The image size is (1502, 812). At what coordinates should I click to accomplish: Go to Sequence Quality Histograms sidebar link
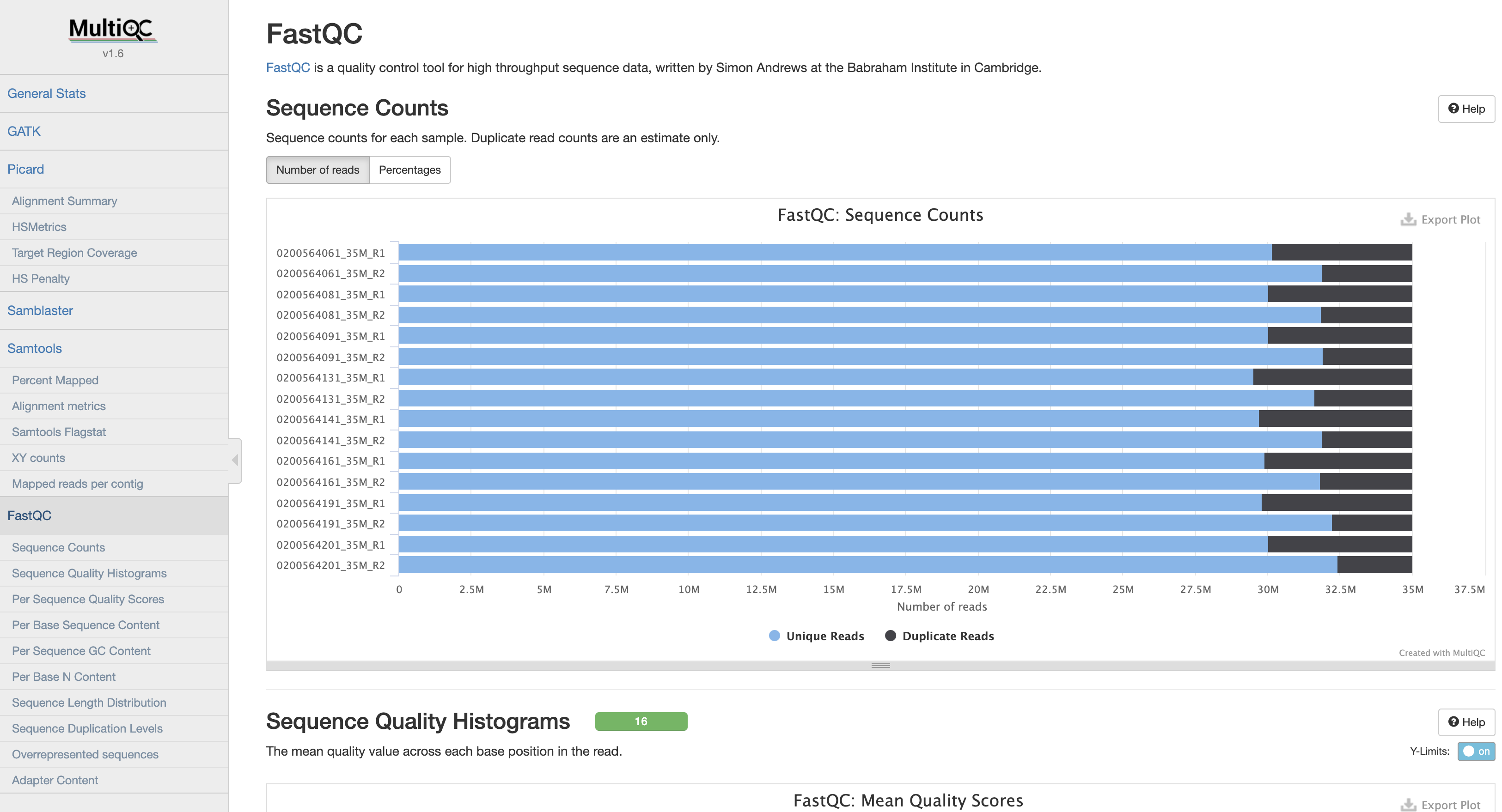(114, 574)
